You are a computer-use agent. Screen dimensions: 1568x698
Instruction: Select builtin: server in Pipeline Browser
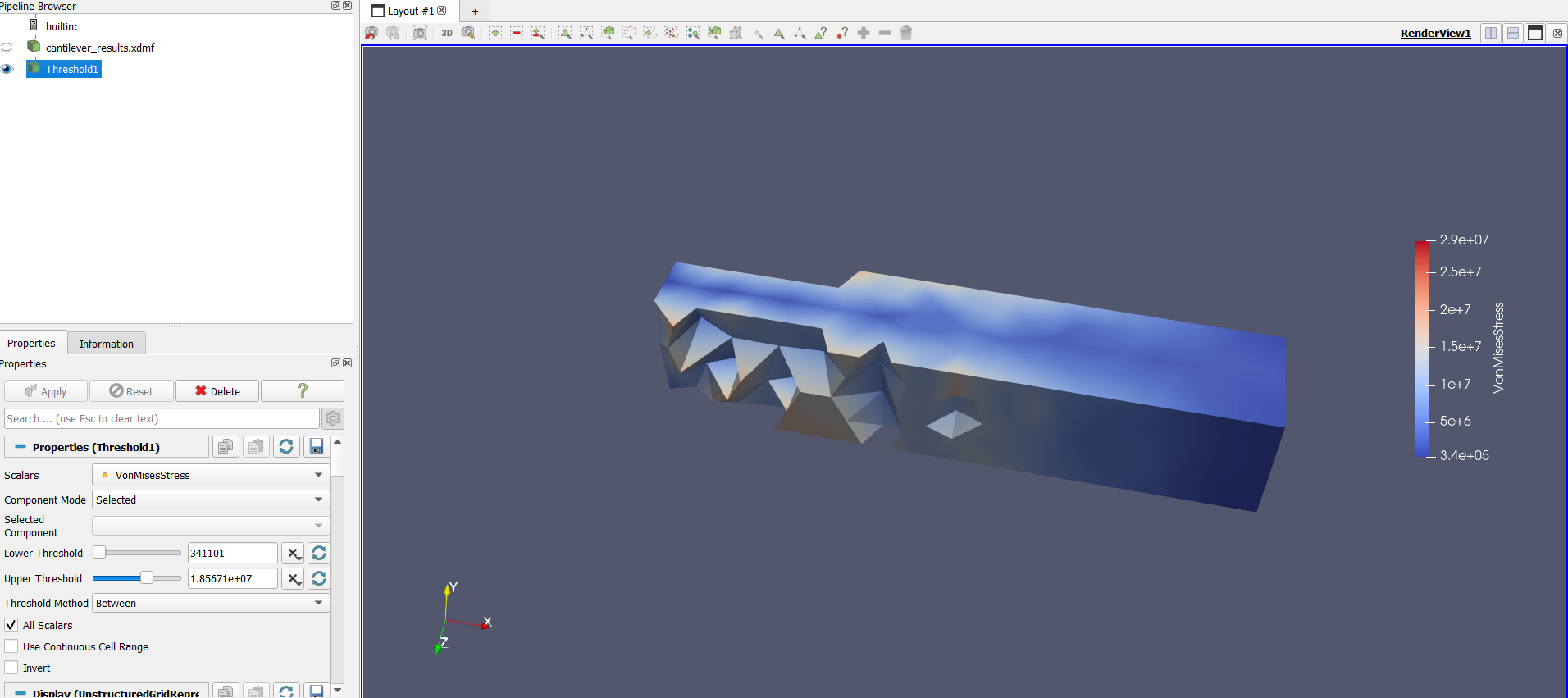point(62,26)
